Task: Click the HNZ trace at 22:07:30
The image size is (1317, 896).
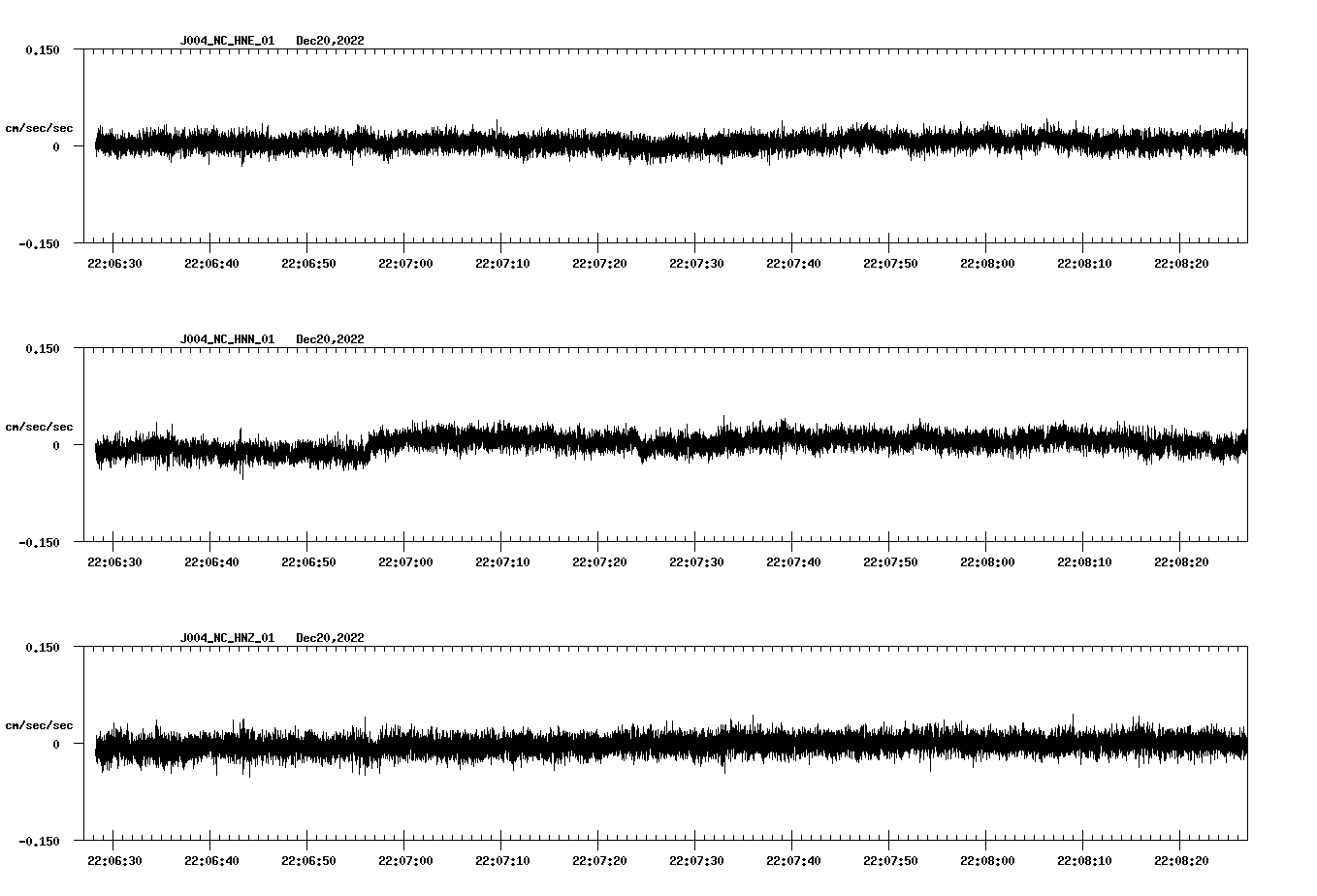Action: coord(695,745)
